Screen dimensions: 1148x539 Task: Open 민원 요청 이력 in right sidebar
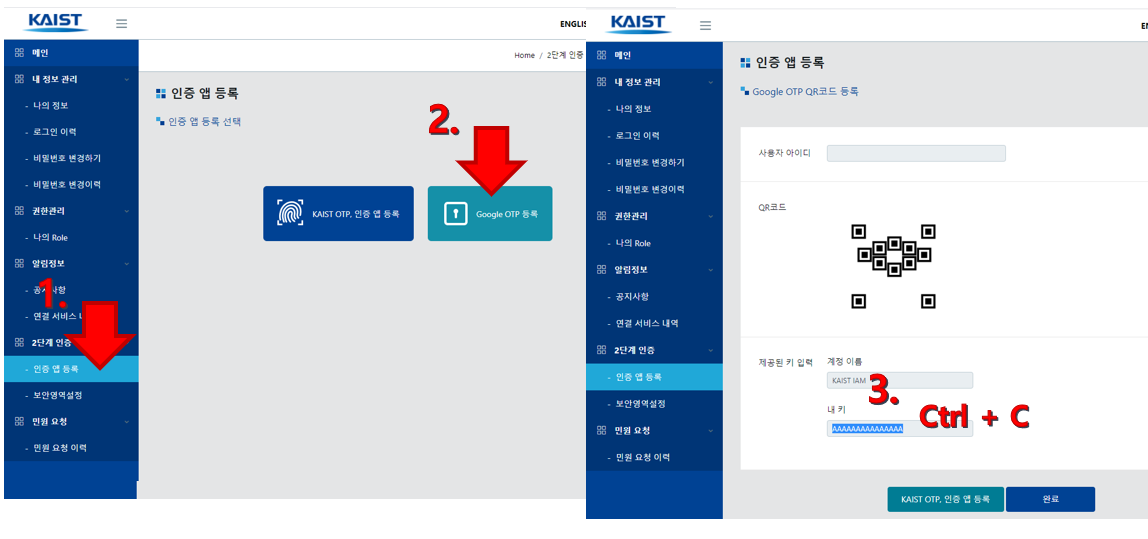point(643,458)
